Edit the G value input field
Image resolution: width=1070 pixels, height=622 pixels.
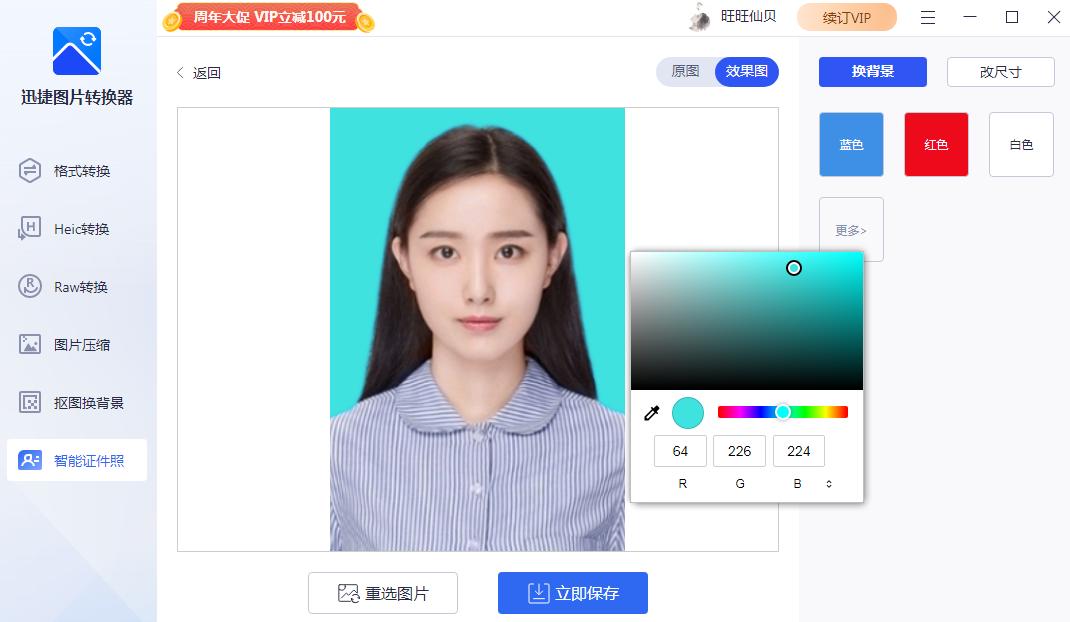click(x=739, y=451)
